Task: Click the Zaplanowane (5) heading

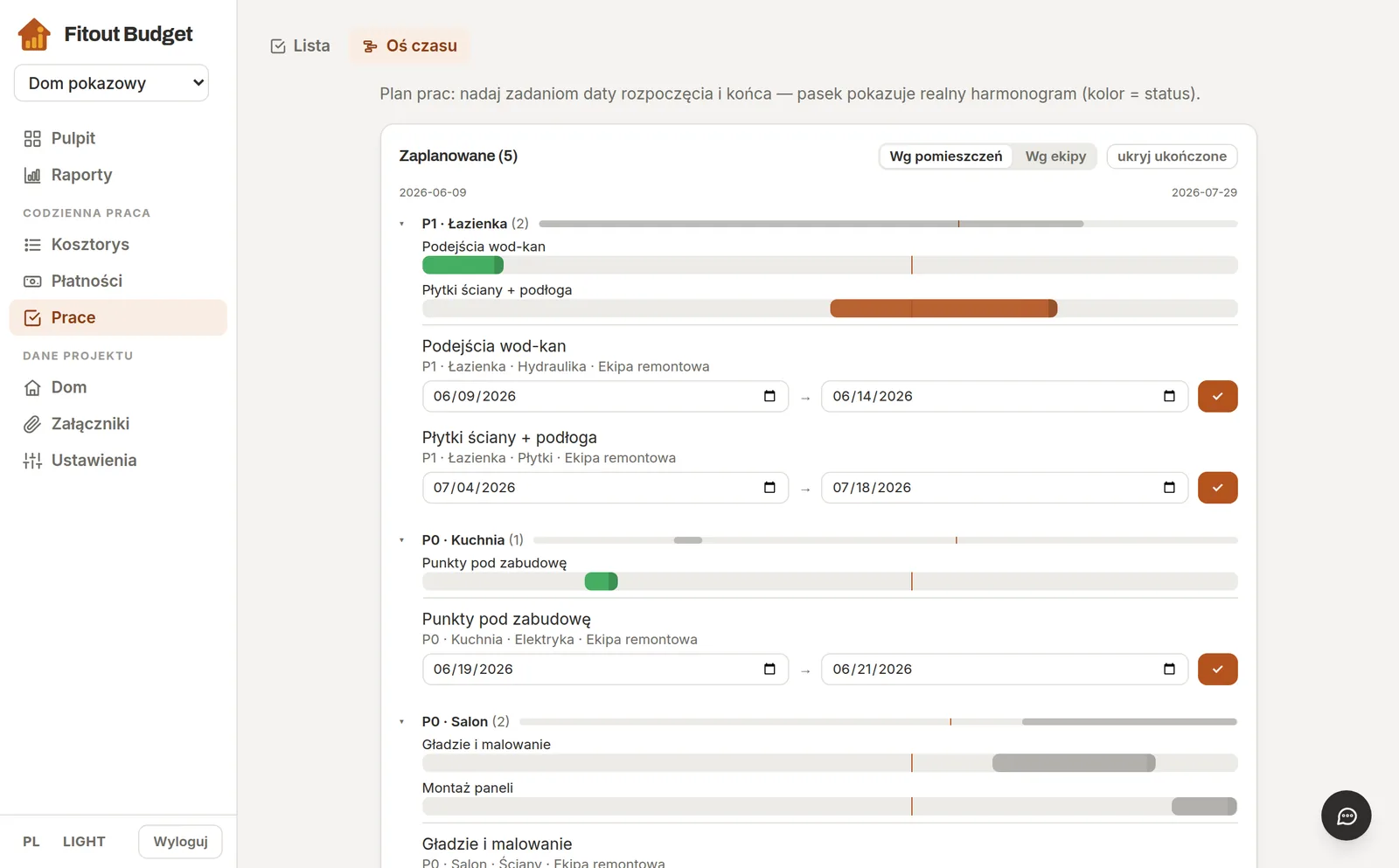Action: (458, 156)
